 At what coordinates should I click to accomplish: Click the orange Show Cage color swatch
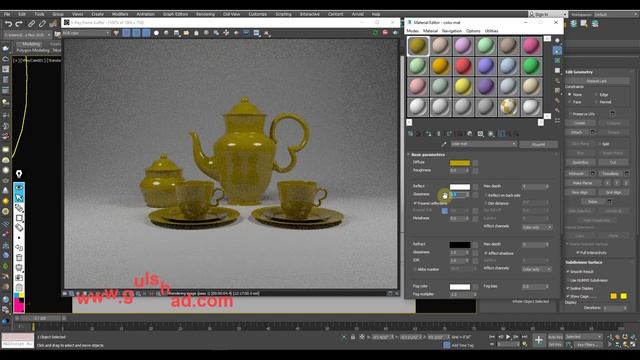[x=613, y=296]
